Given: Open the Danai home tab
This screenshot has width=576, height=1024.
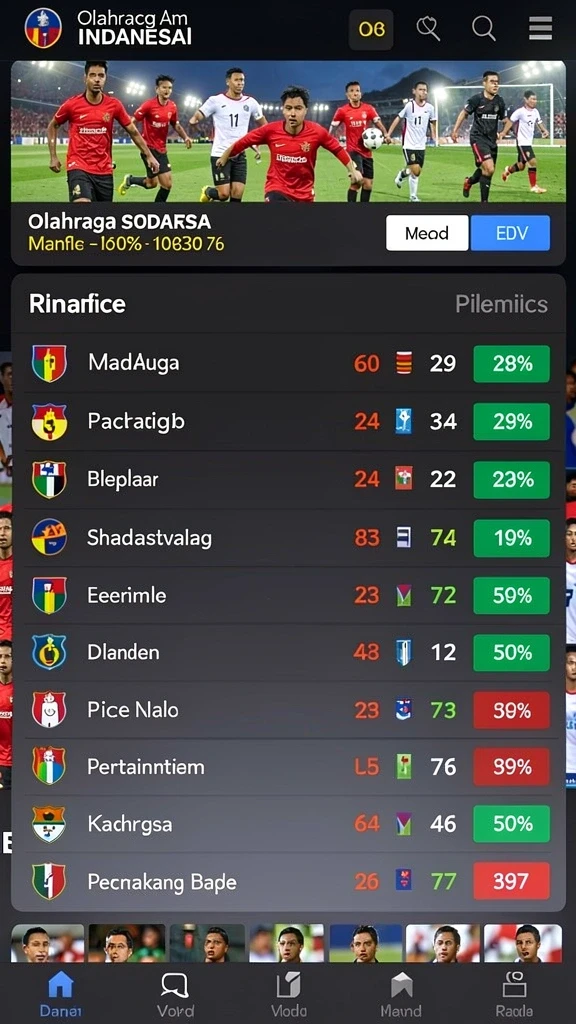Looking at the screenshot, I should [x=61, y=993].
